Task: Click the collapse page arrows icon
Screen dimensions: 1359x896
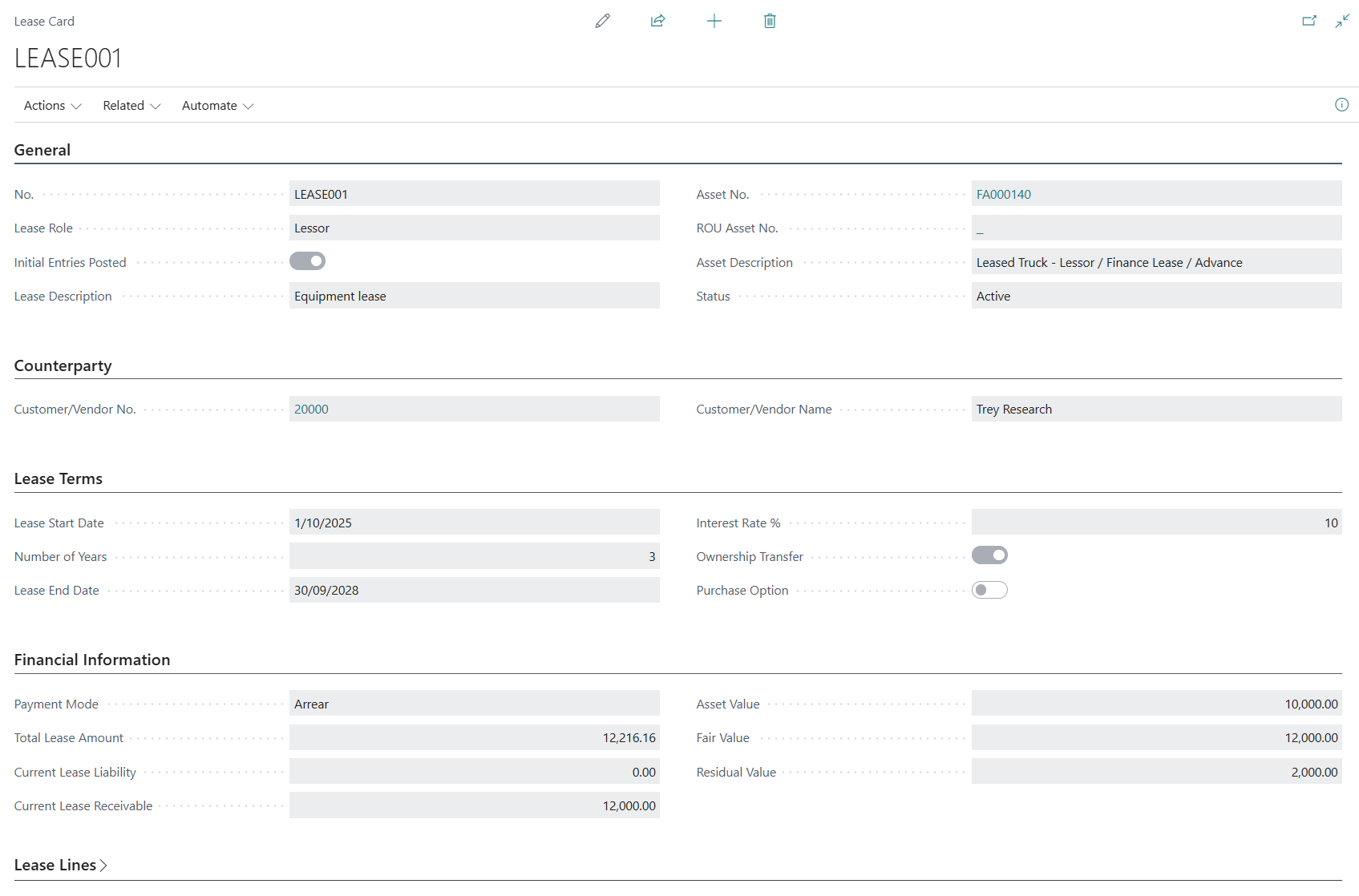Action: point(1342,21)
